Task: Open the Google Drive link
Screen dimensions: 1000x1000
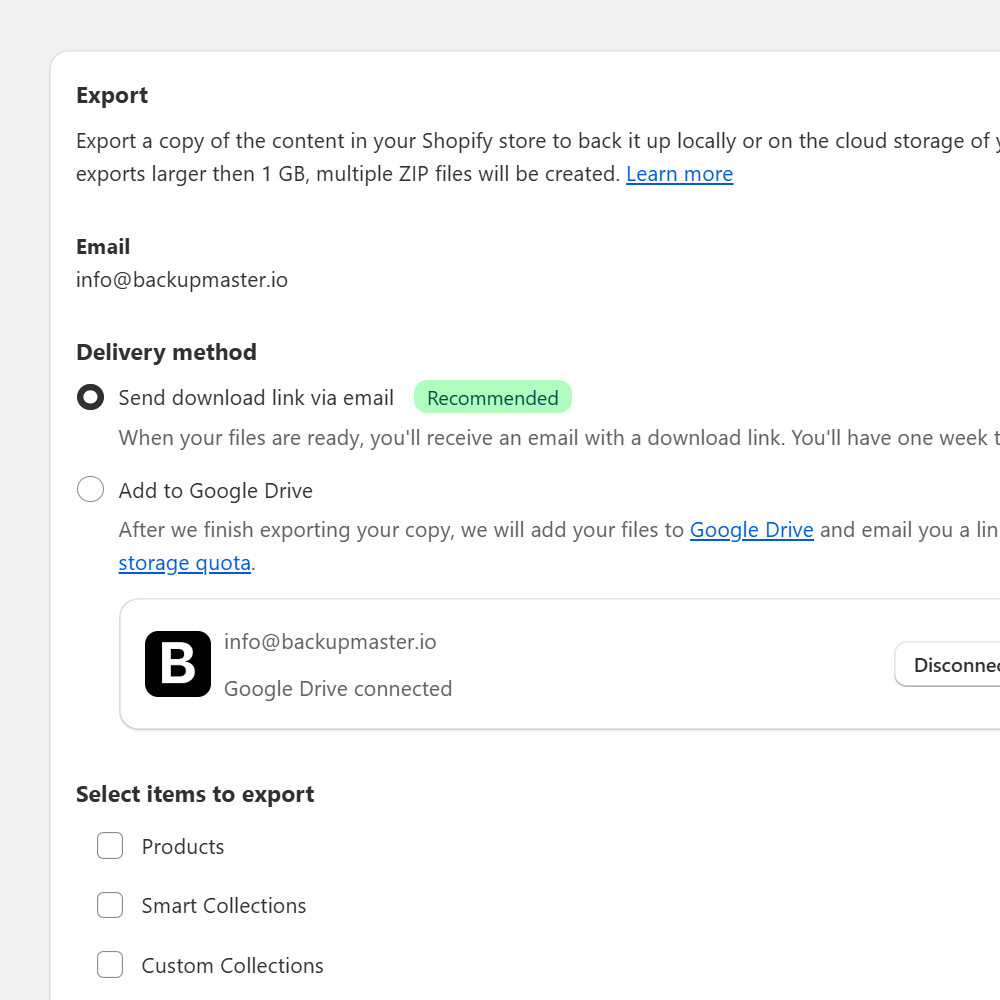Action: 751,529
